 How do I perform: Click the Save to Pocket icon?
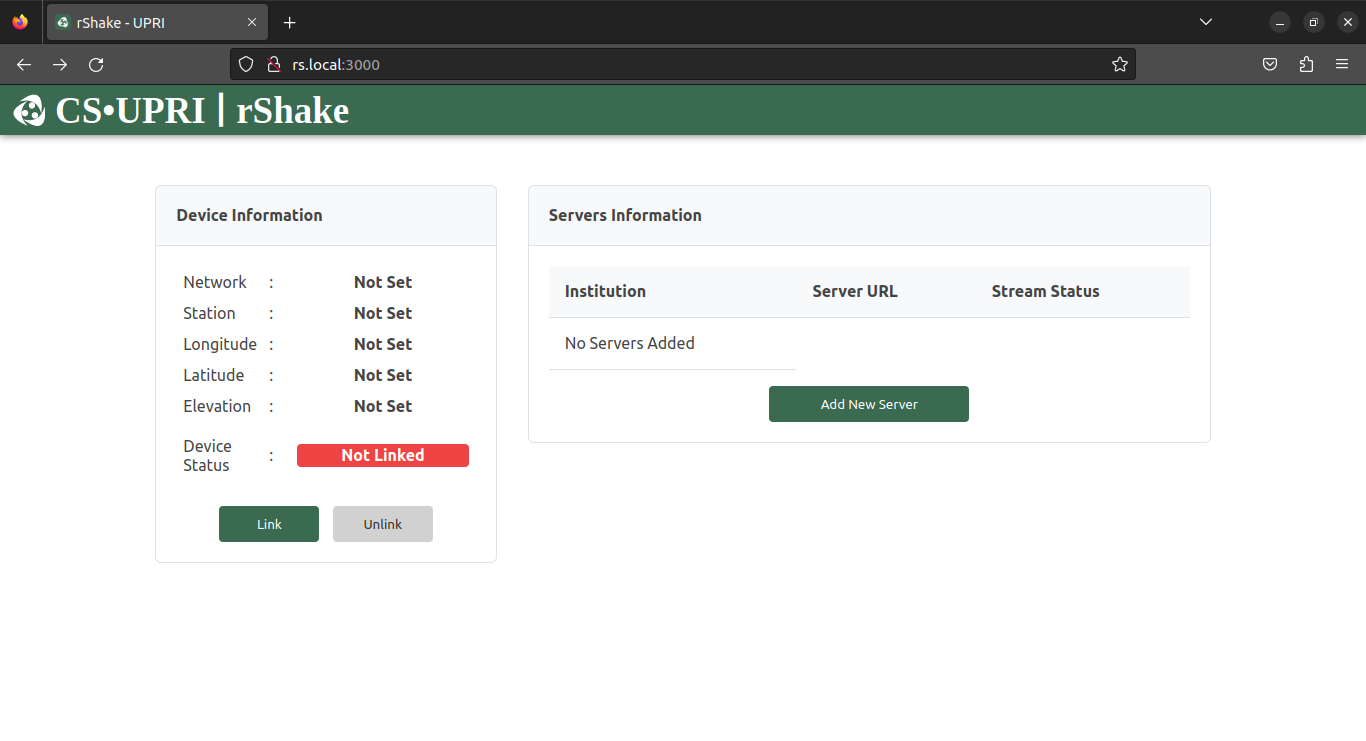1270,64
